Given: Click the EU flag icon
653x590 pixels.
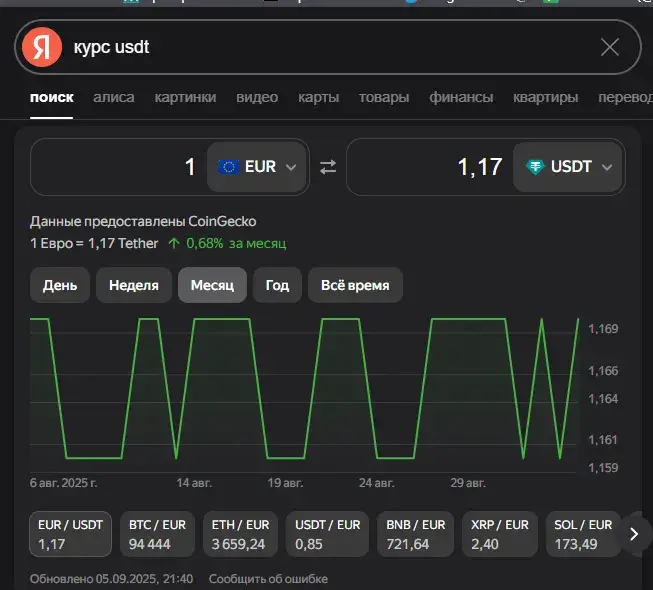Looking at the screenshot, I should tap(229, 167).
